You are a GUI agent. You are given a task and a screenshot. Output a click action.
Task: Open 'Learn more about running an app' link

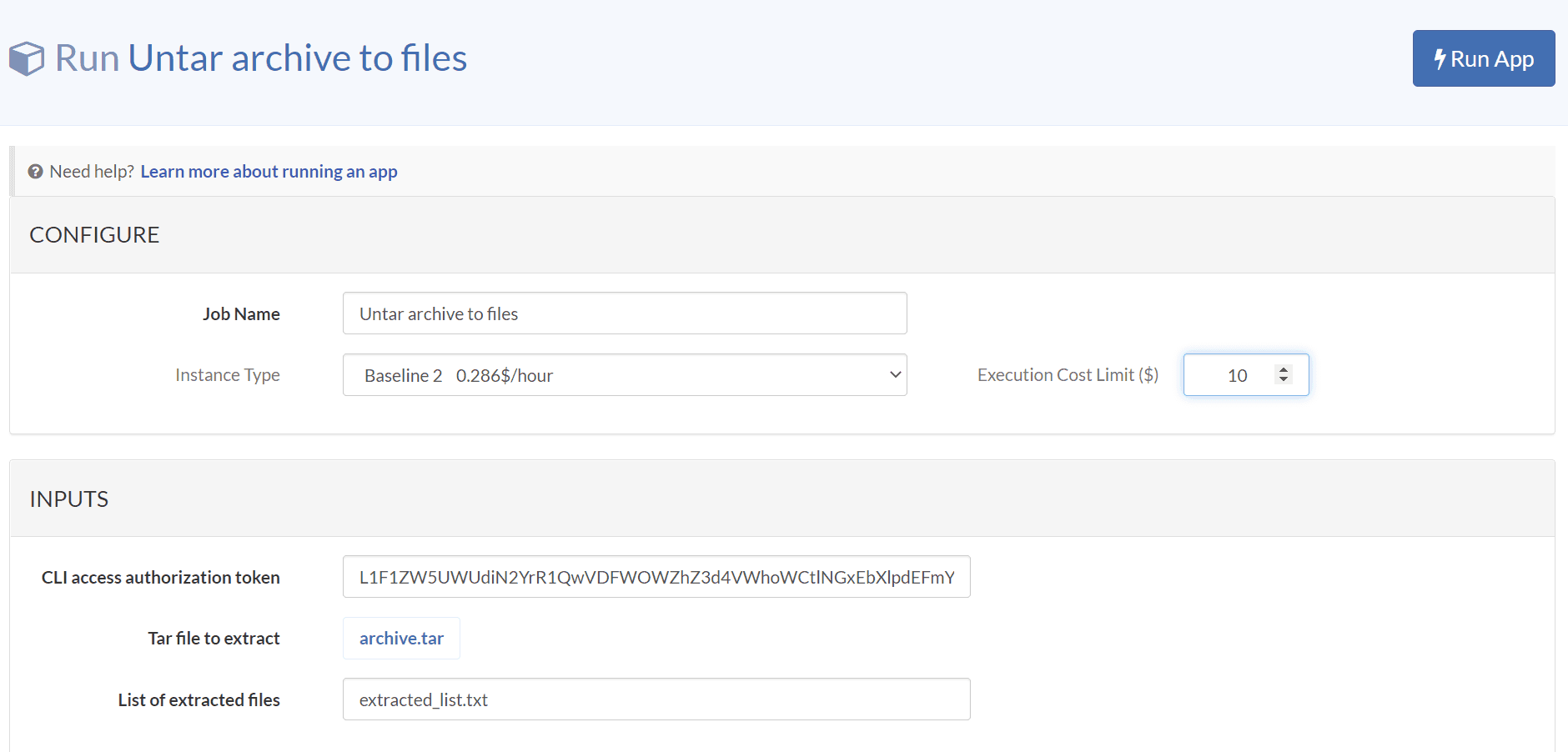click(269, 172)
